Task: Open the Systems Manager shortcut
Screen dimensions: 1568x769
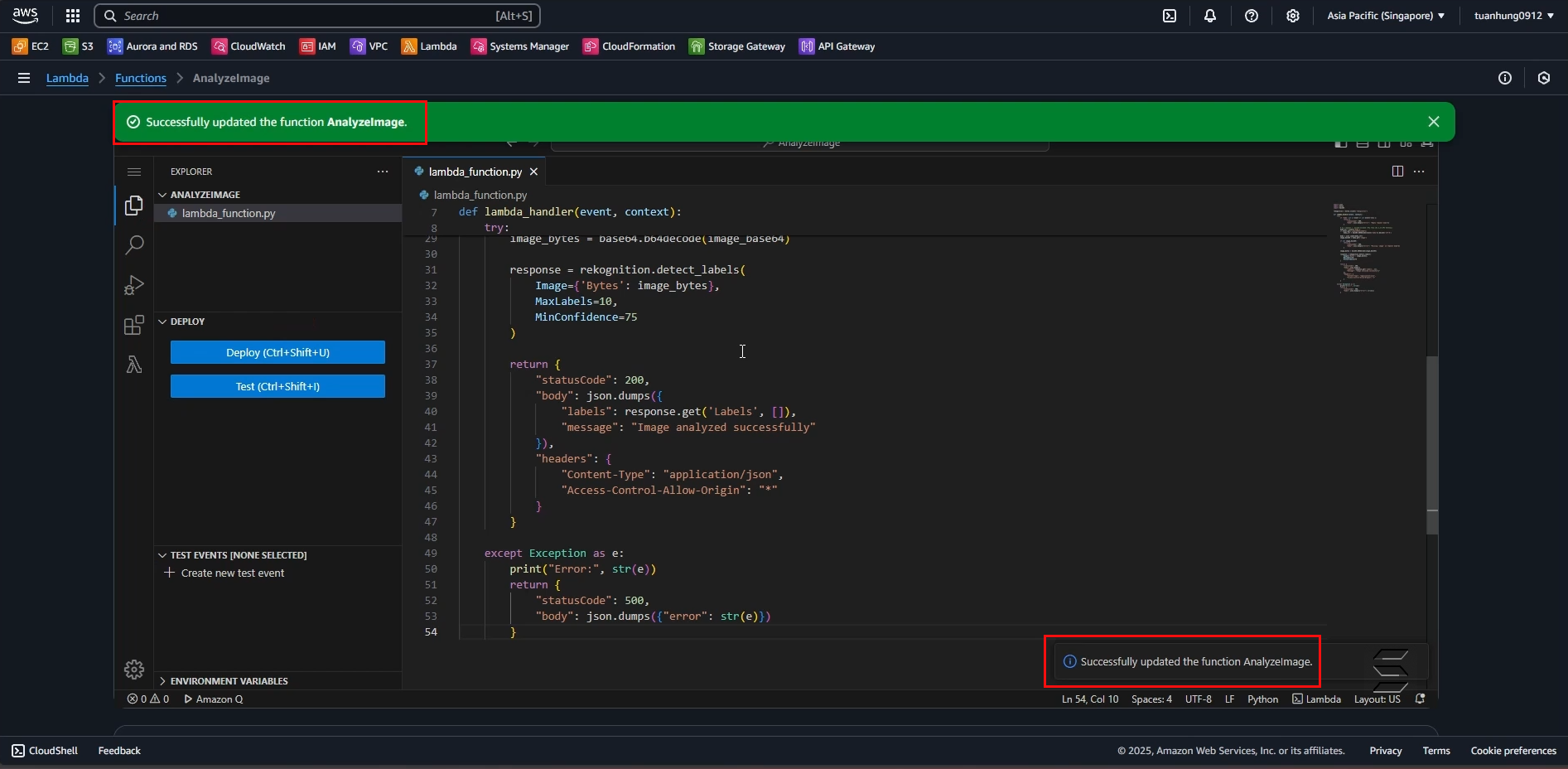Action: pos(520,46)
